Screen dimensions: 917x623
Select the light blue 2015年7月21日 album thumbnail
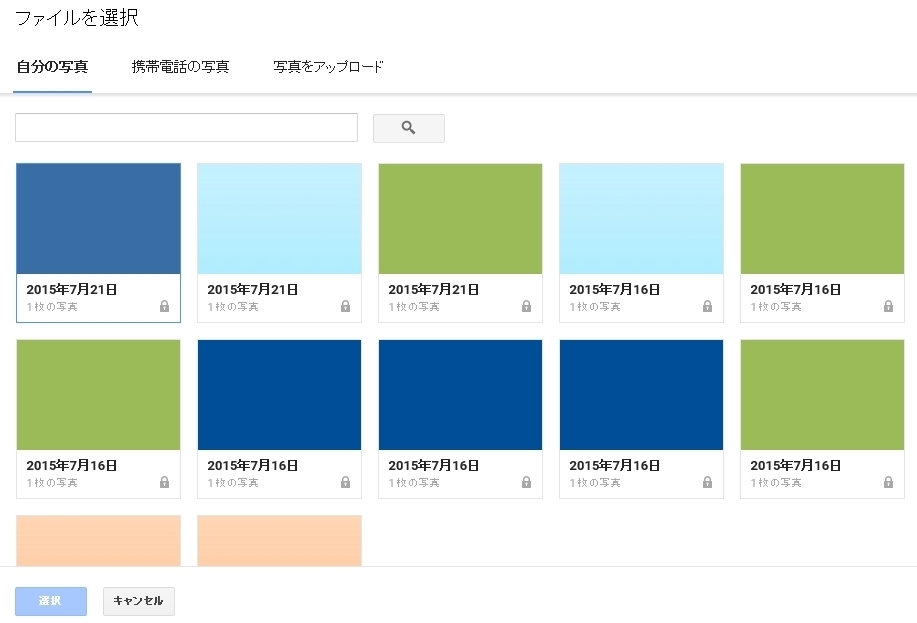point(280,219)
